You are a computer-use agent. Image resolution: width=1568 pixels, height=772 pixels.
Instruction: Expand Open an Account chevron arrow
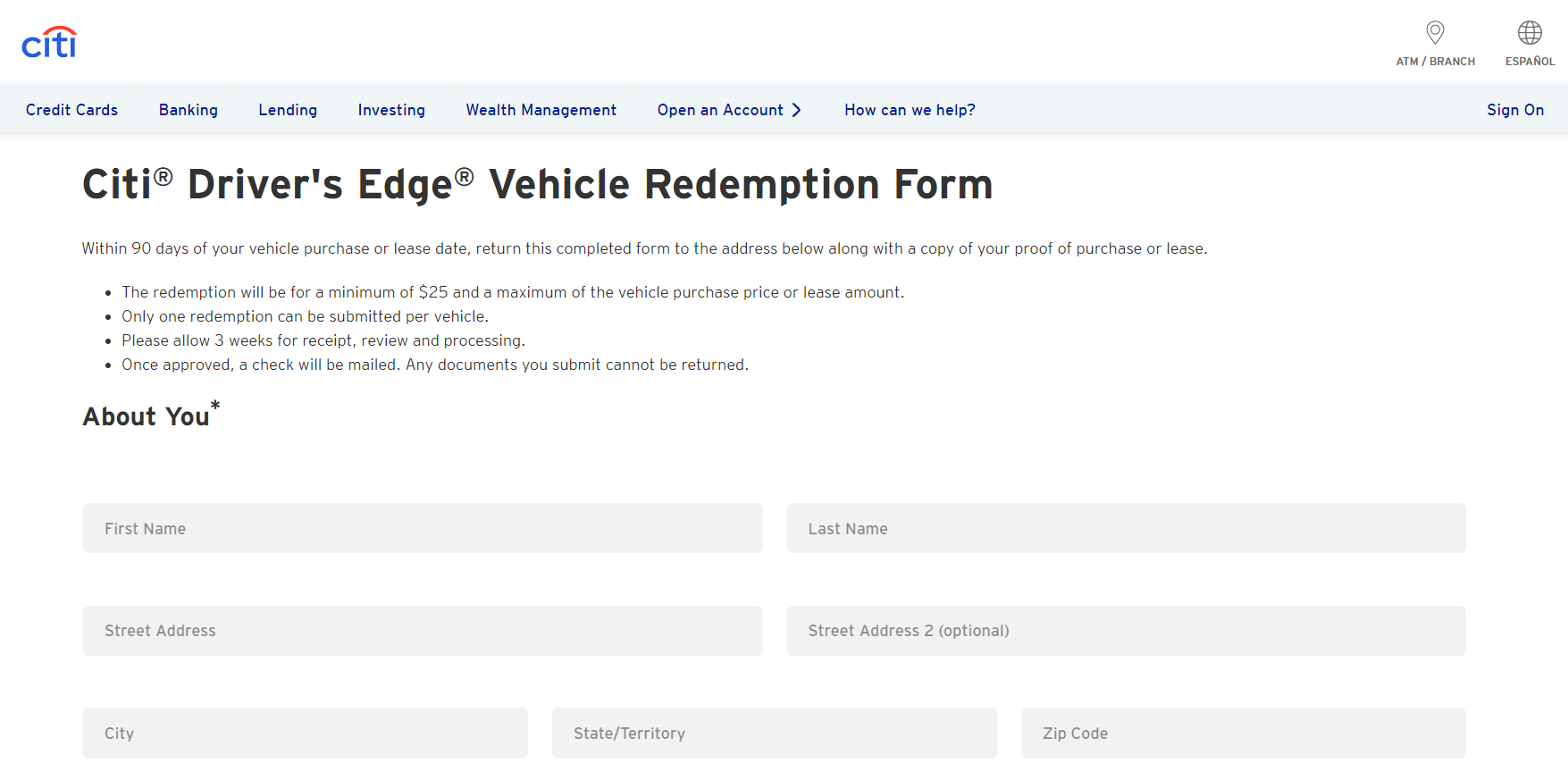point(796,110)
